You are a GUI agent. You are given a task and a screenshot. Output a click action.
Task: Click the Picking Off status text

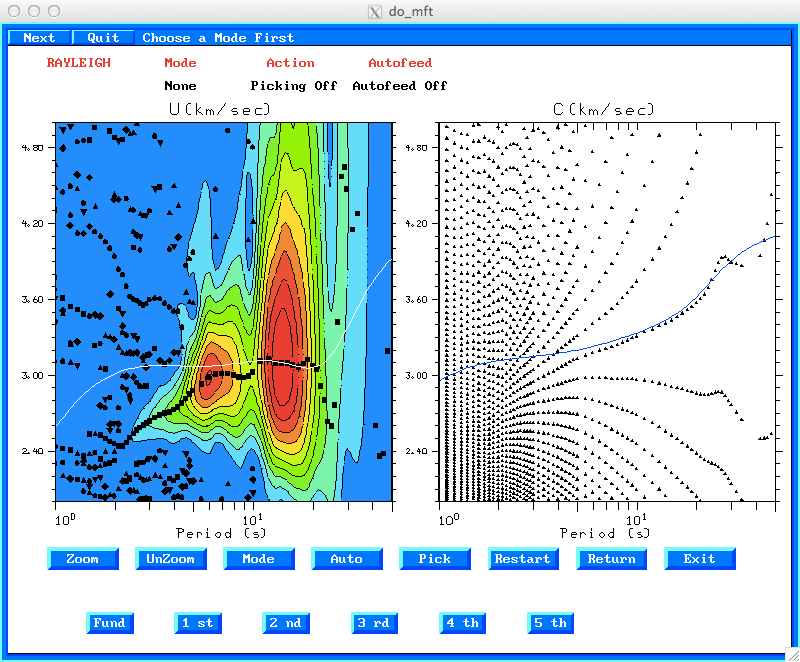point(294,86)
